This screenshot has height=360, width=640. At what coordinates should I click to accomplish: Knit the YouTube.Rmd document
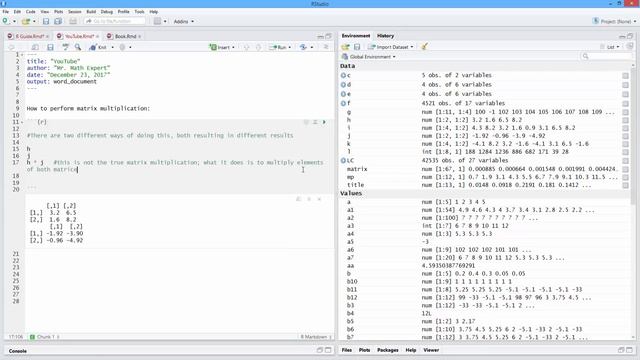tap(98, 47)
